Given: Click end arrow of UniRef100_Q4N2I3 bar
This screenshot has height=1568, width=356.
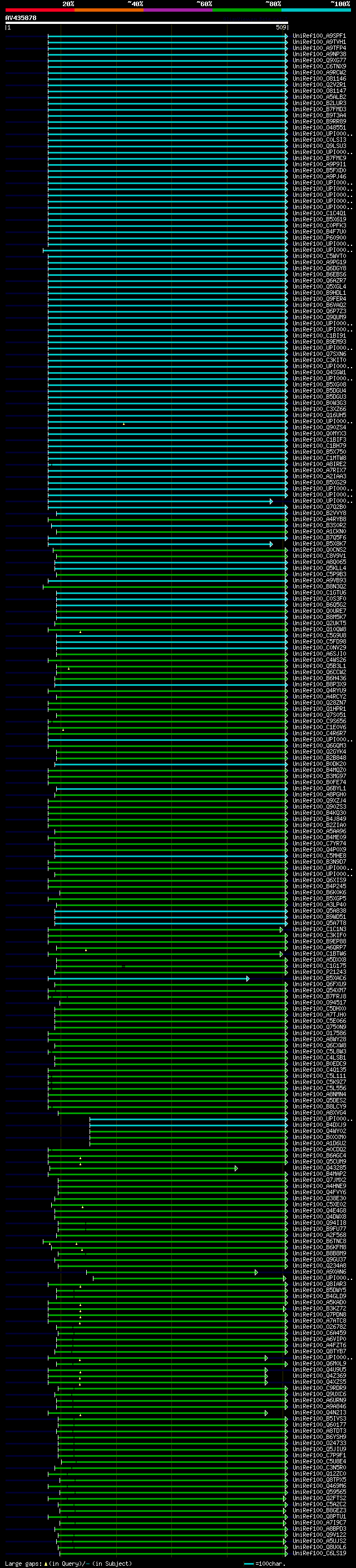Looking at the screenshot, I should click(266, 1412).
